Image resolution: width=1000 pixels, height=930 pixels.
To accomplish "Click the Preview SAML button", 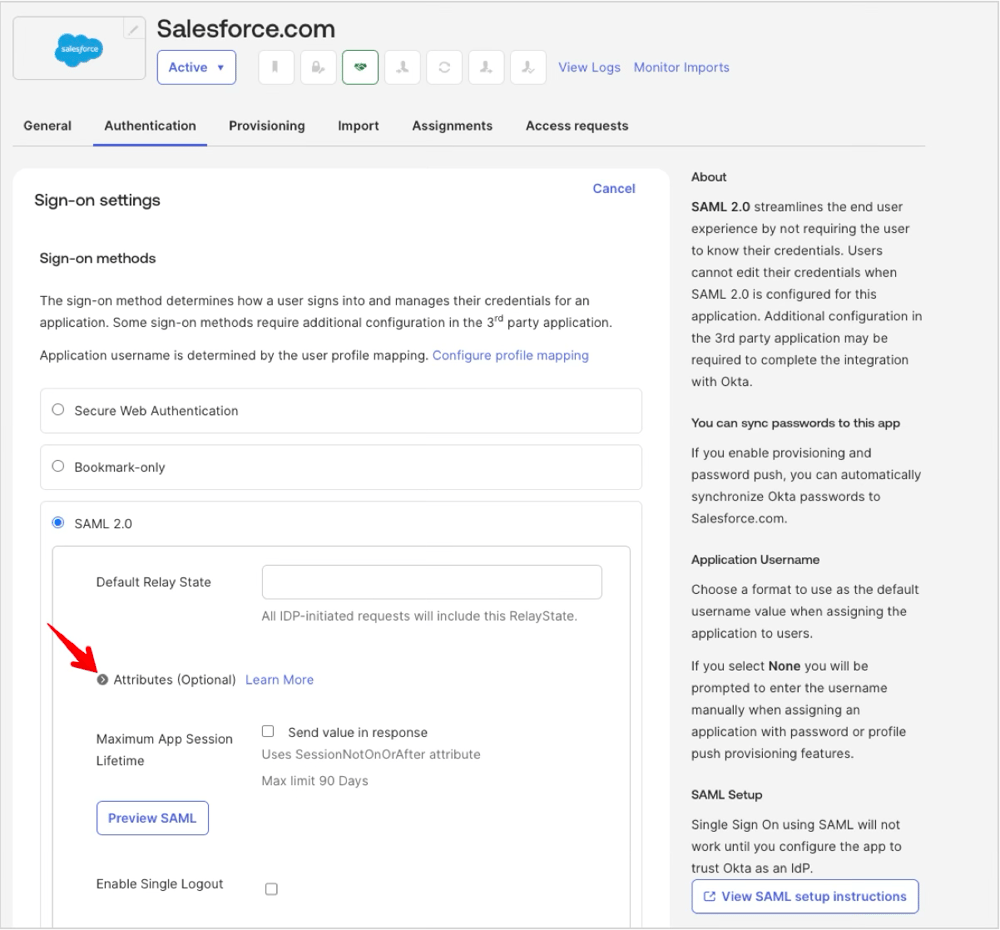I will tap(152, 817).
